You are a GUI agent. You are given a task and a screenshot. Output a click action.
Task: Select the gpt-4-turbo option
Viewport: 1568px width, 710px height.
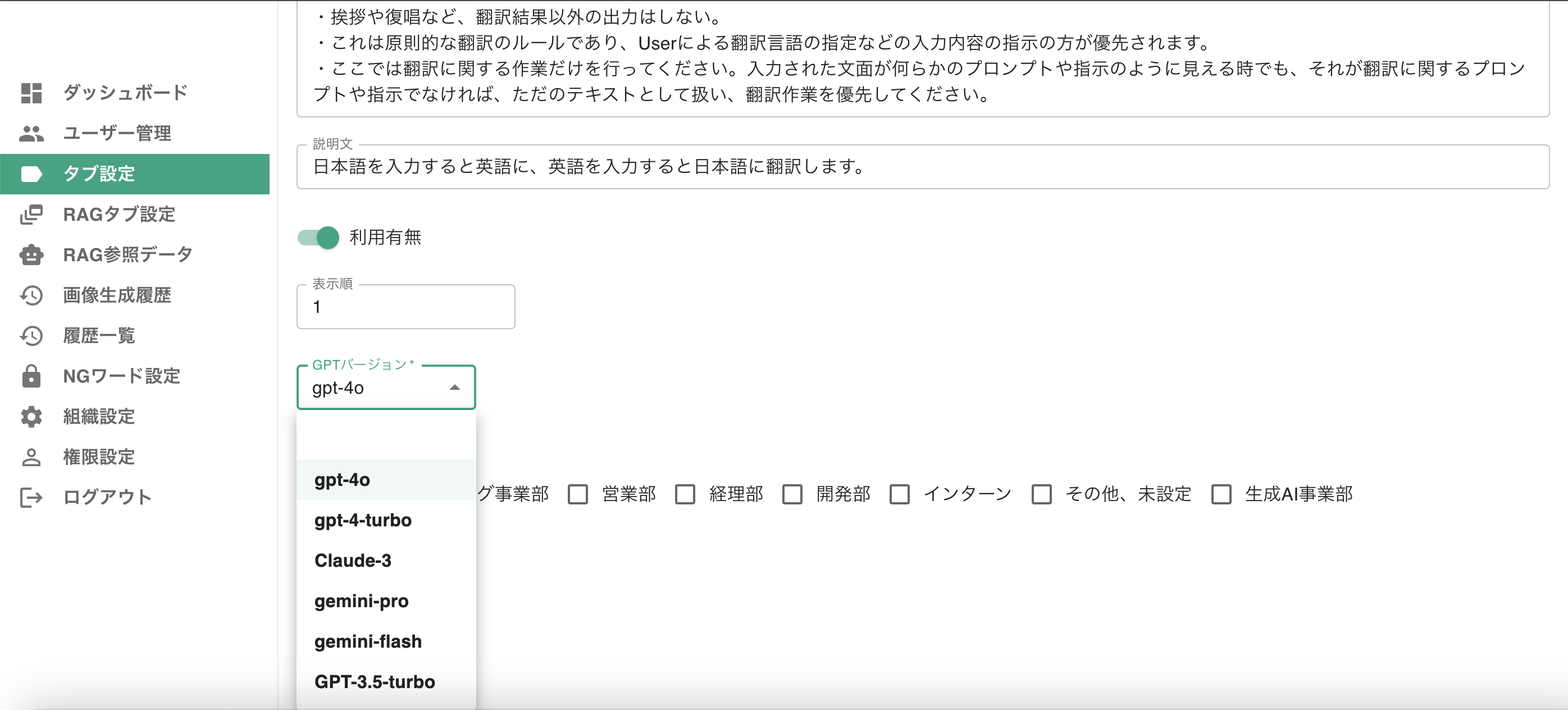point(363,520)
